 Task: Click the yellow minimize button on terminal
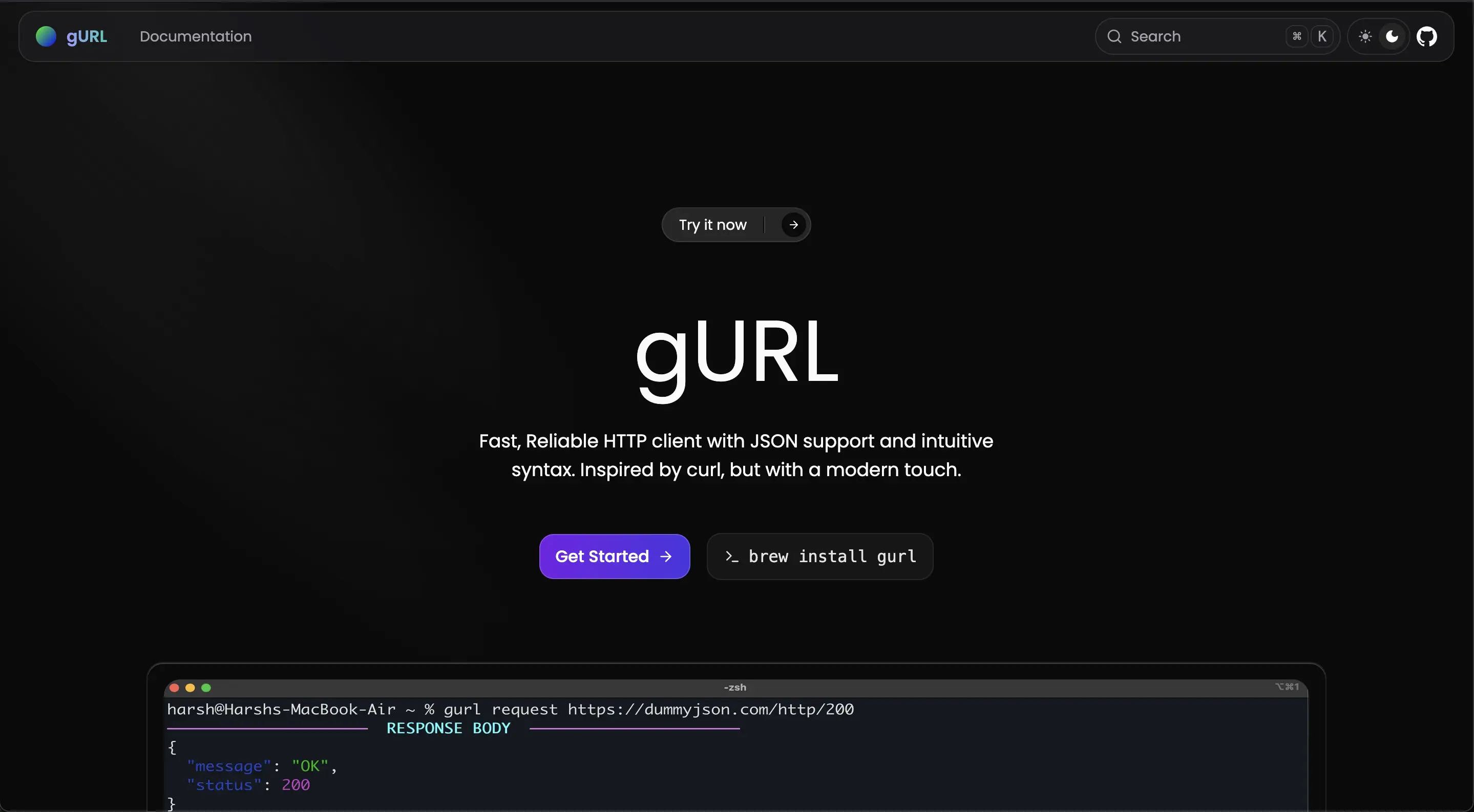click(x=190, y=688)
